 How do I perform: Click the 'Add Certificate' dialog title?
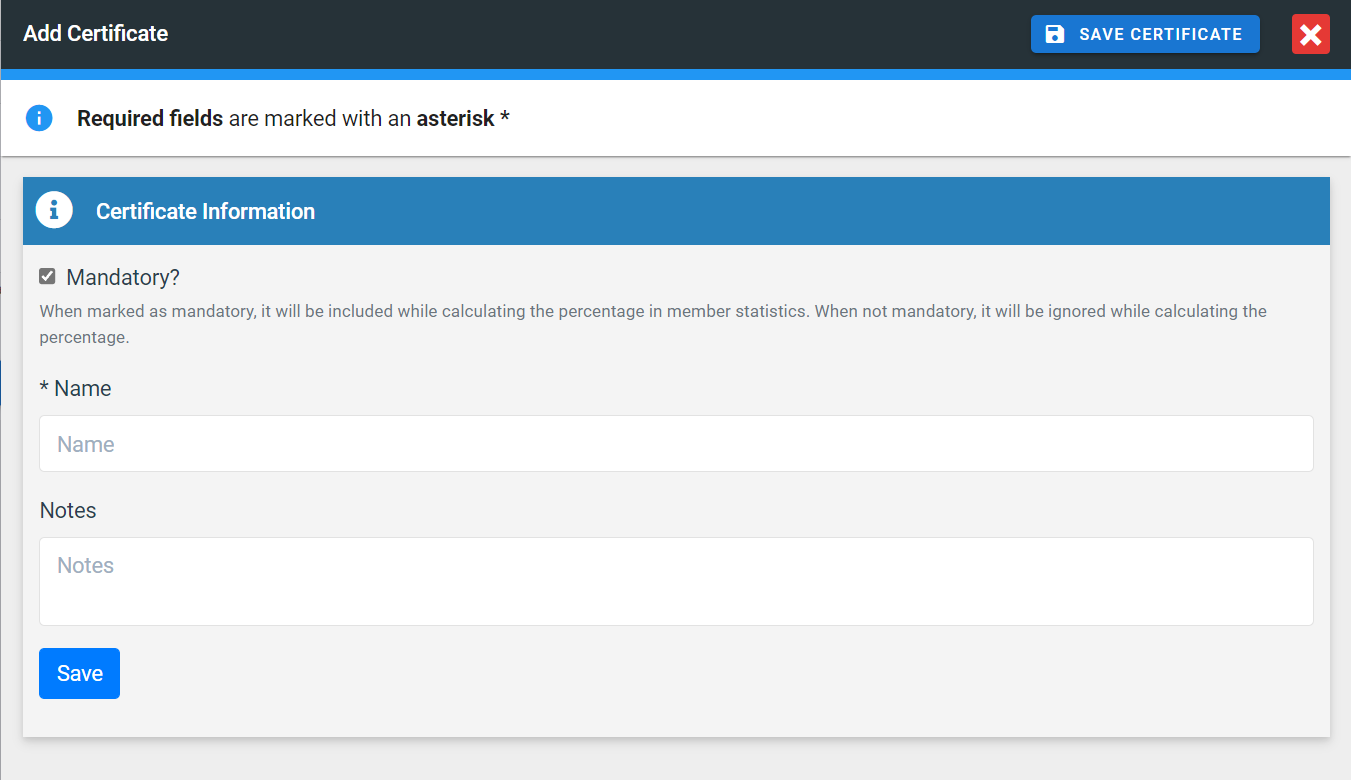pos(96,34)
